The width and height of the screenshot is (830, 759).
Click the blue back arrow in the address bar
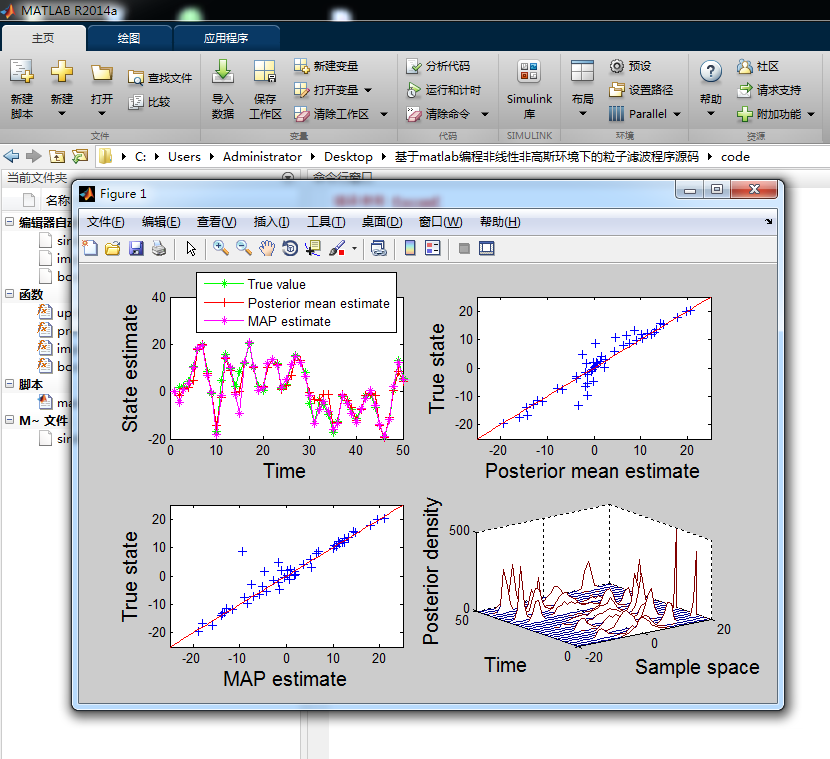[11, 156]
